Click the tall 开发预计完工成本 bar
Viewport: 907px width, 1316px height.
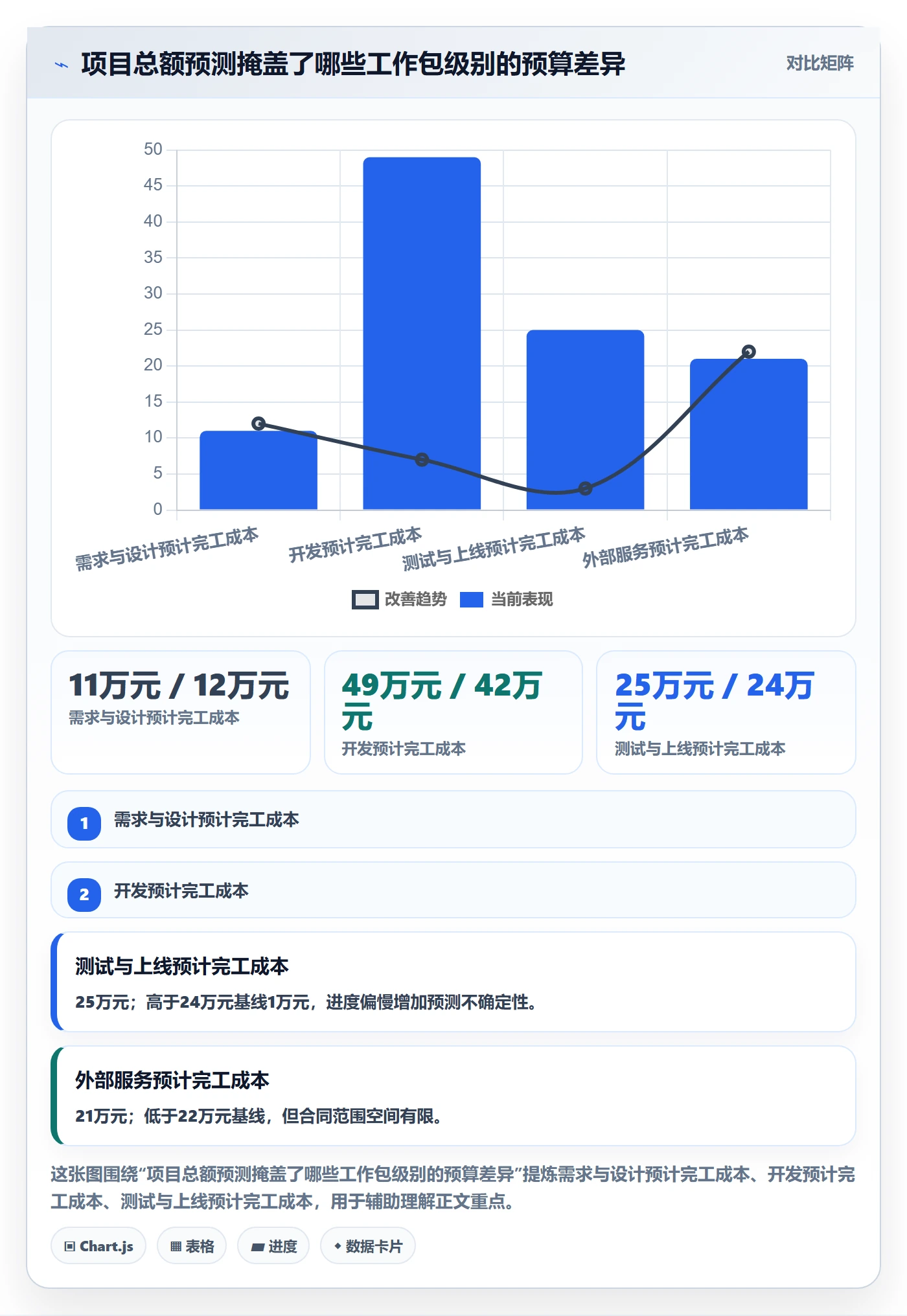pos(422,333)
